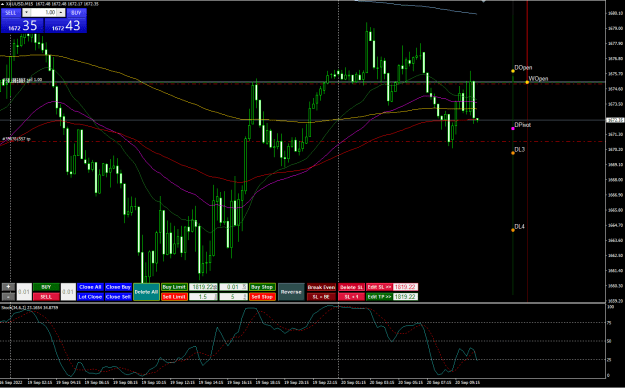Click the Reverse button
The width and height of the screenshot is (625, 388).
tap(291, 292)
